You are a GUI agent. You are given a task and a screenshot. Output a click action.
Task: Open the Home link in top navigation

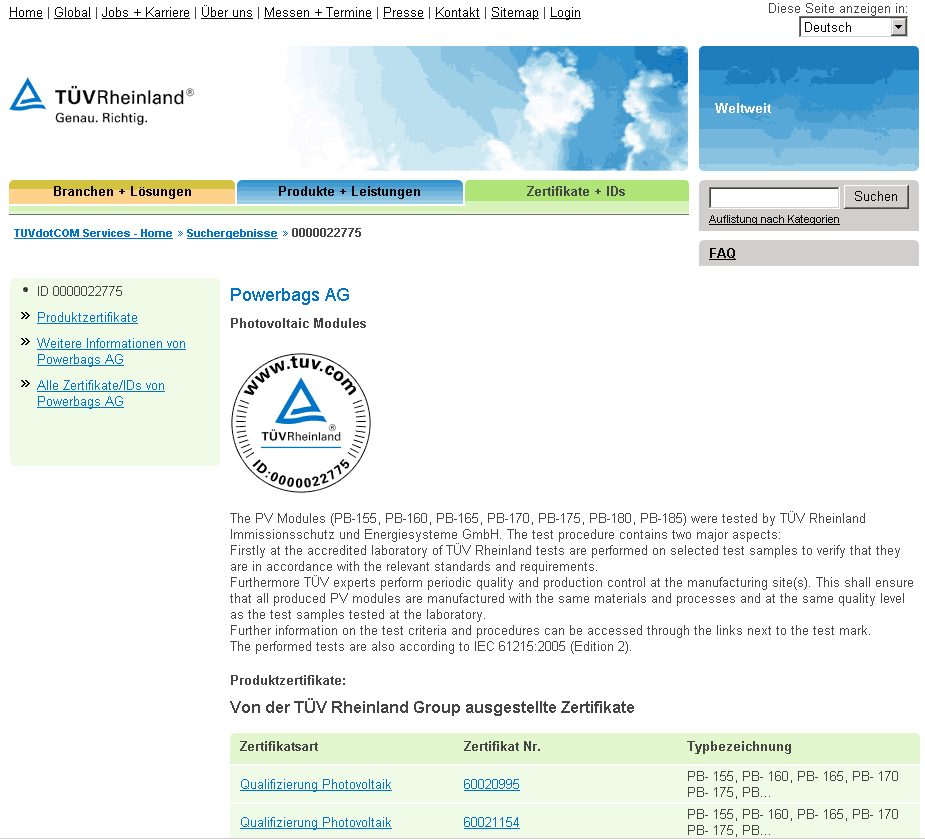[26, 12]
